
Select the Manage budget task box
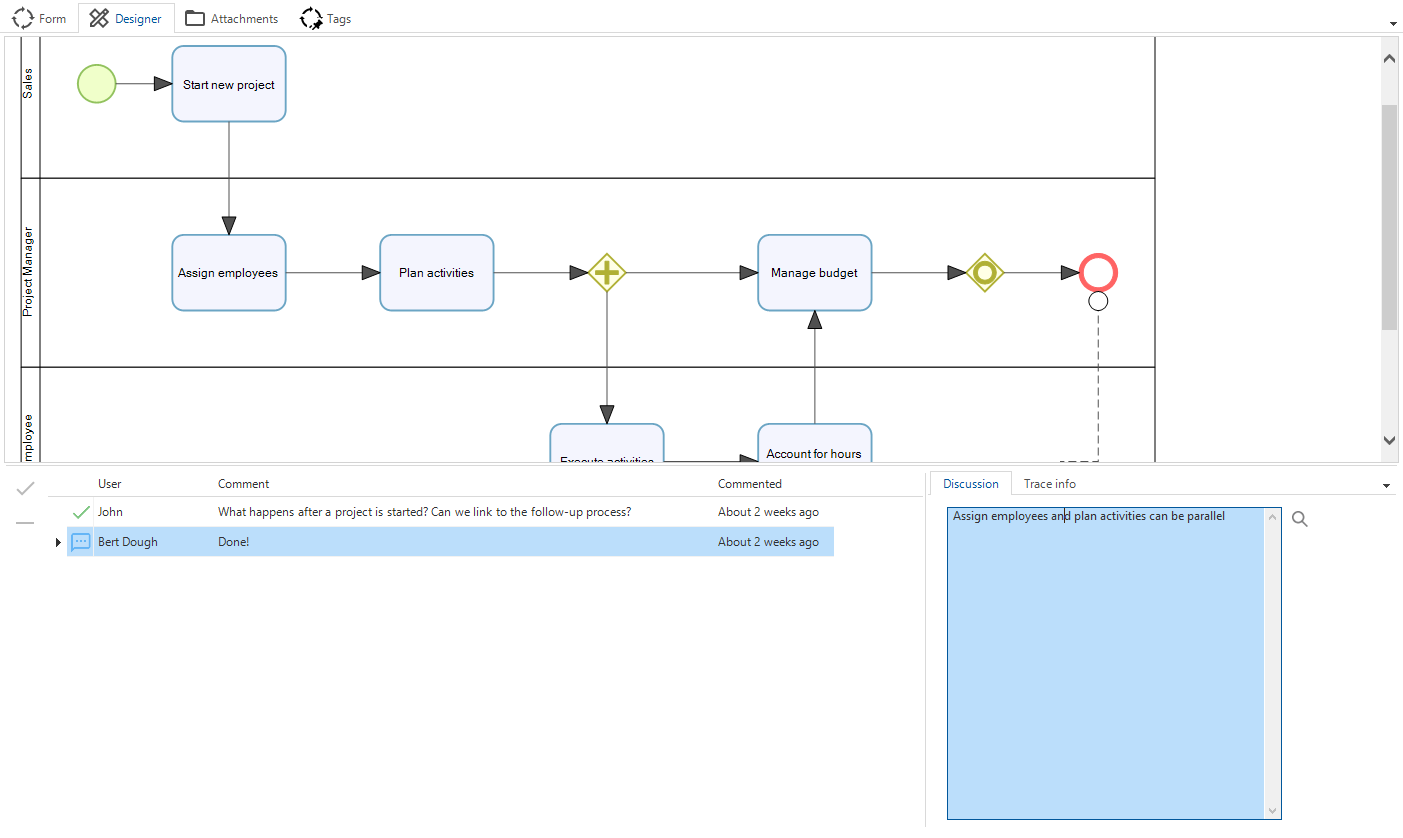pyautogui.click(x=814, y=272)
